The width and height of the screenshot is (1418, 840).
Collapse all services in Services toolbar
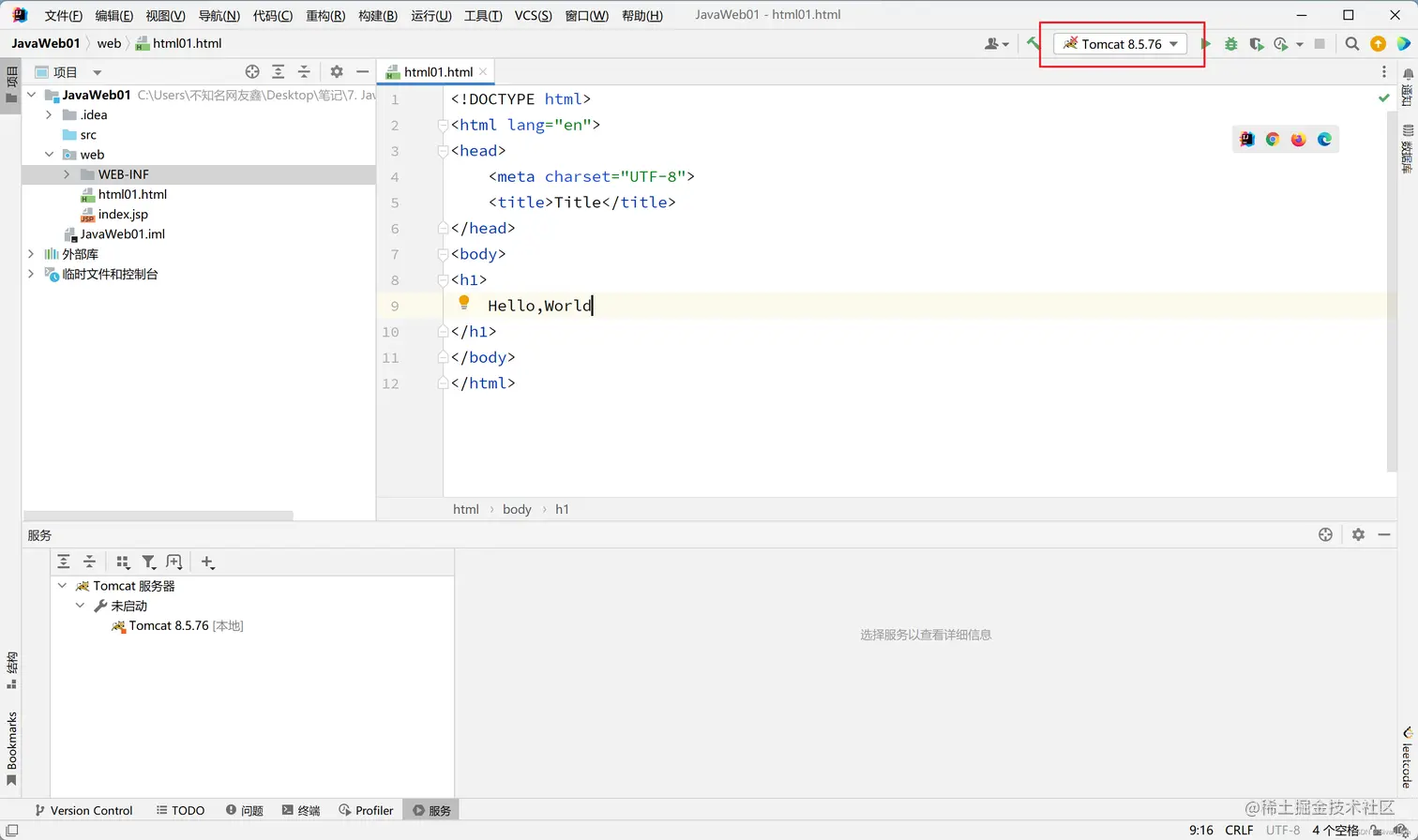[x=90, y=562]
